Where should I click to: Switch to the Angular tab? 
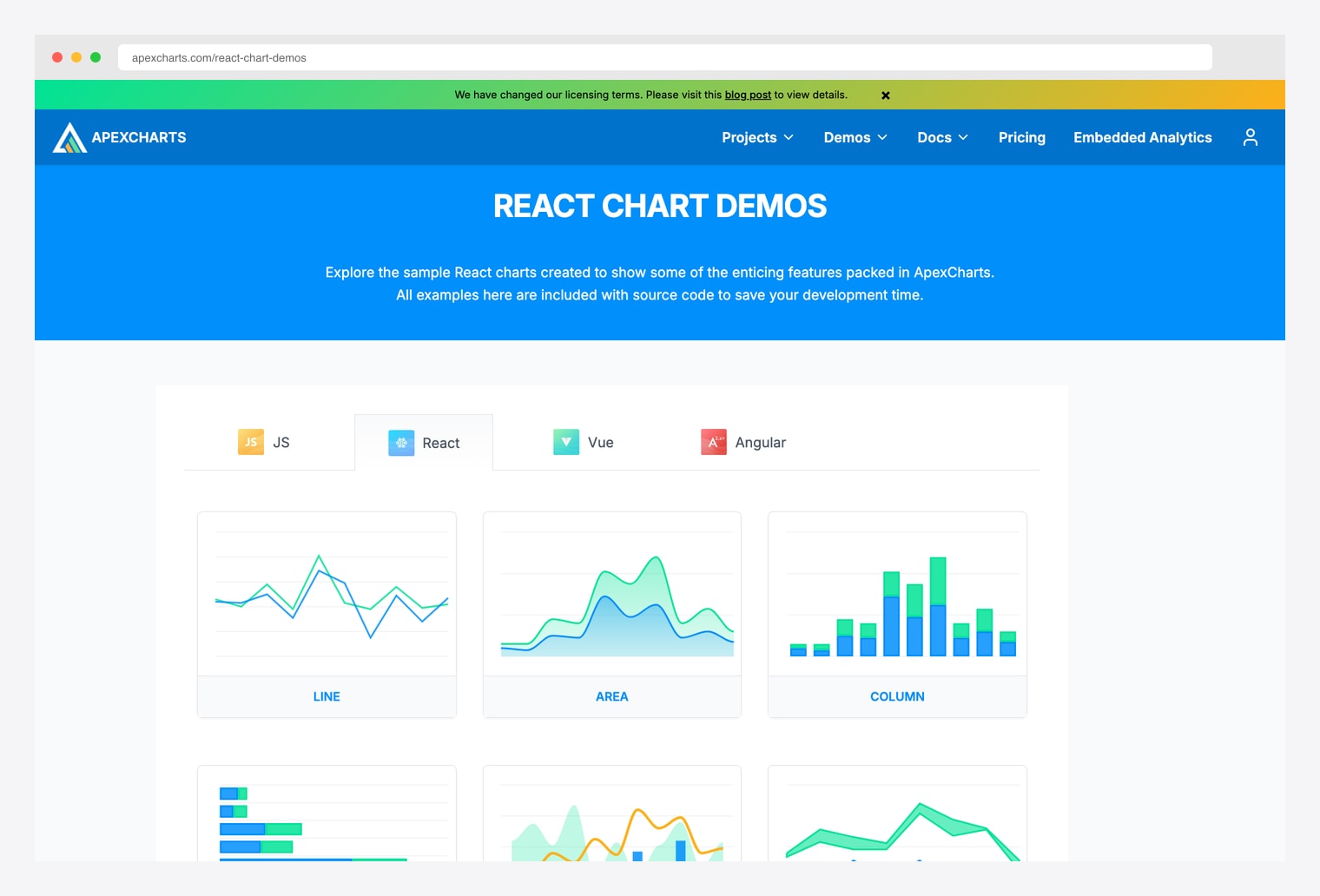(x=743, y=442)
